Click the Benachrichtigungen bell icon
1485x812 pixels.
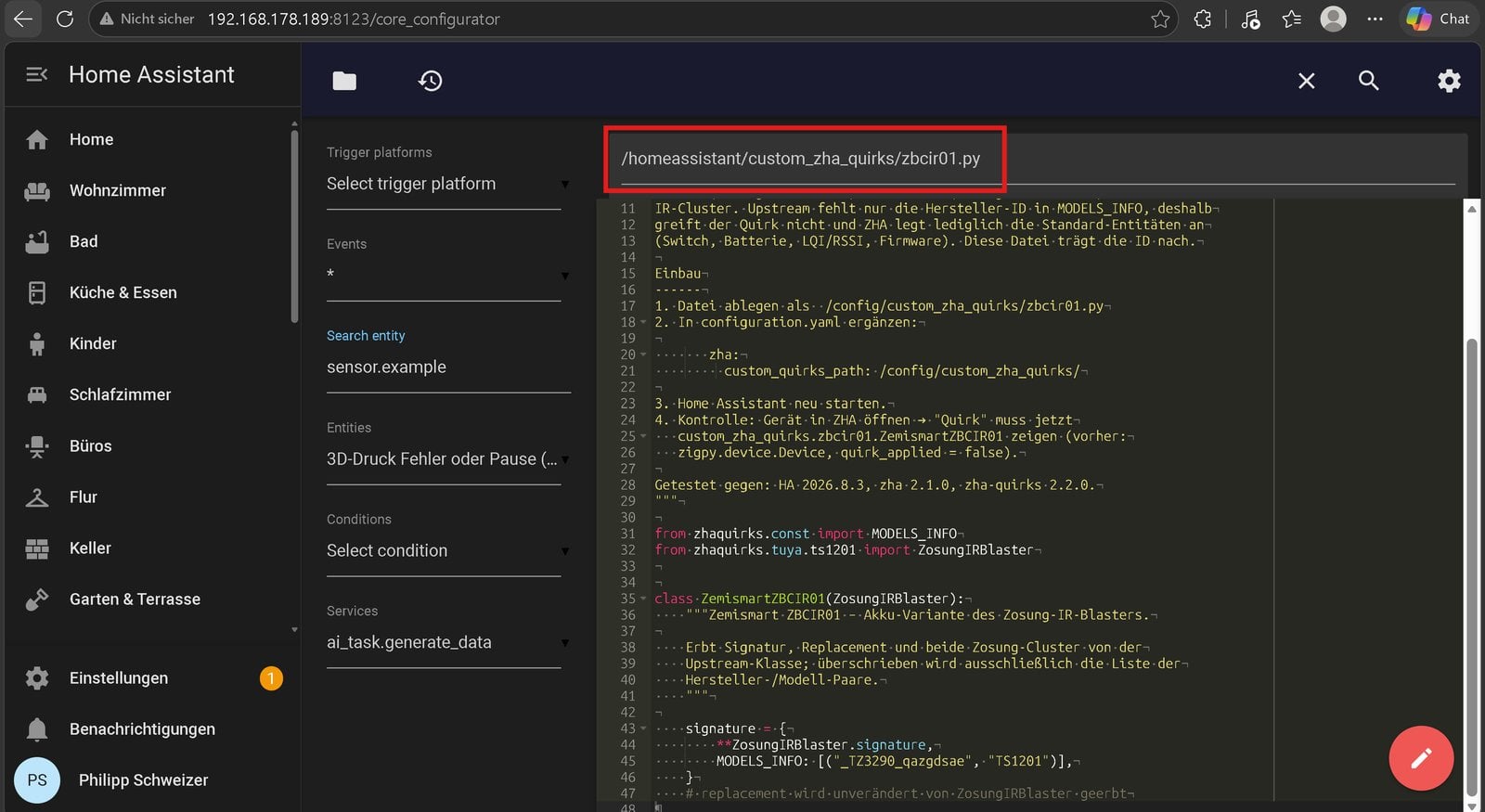[37, 729]
